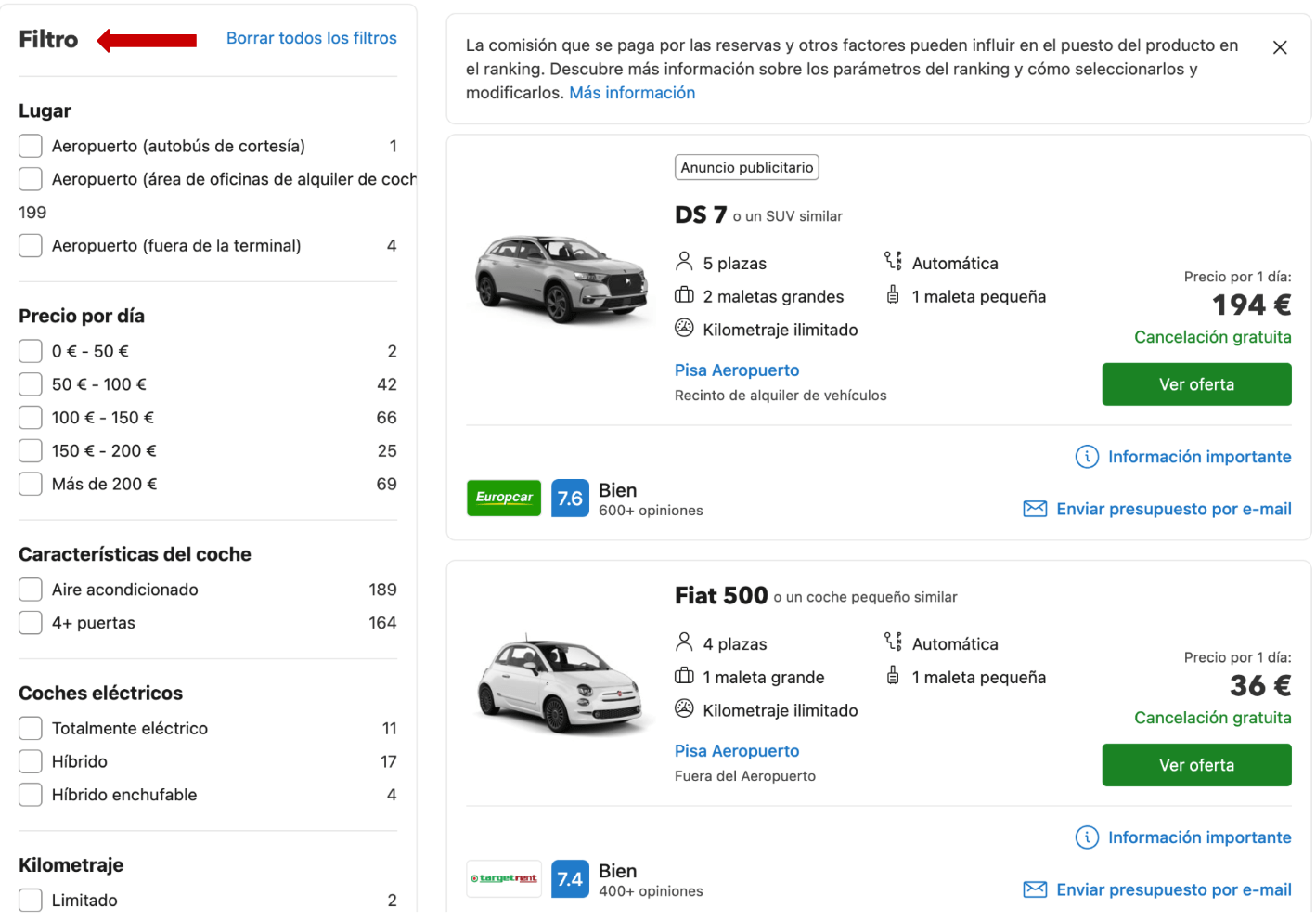Click the envelope icon for Fiat 500 quote
This screenshot has height=921, width=1316.
pos(1034,889)
